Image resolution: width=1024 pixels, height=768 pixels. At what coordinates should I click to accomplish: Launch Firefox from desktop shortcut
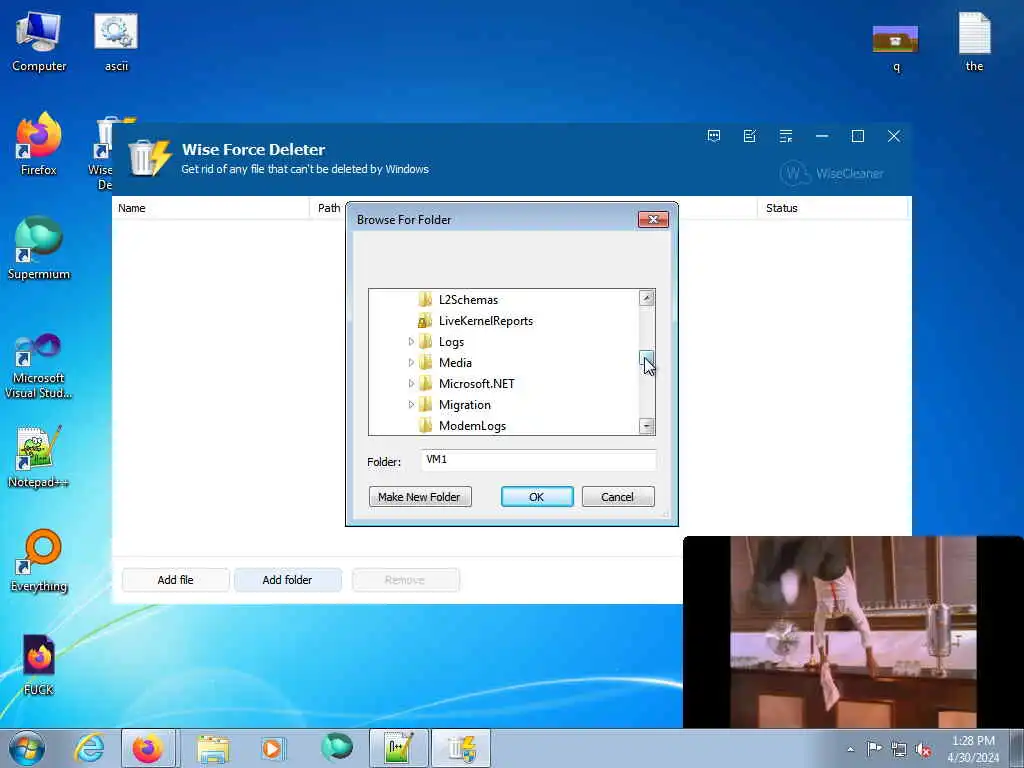39,145
